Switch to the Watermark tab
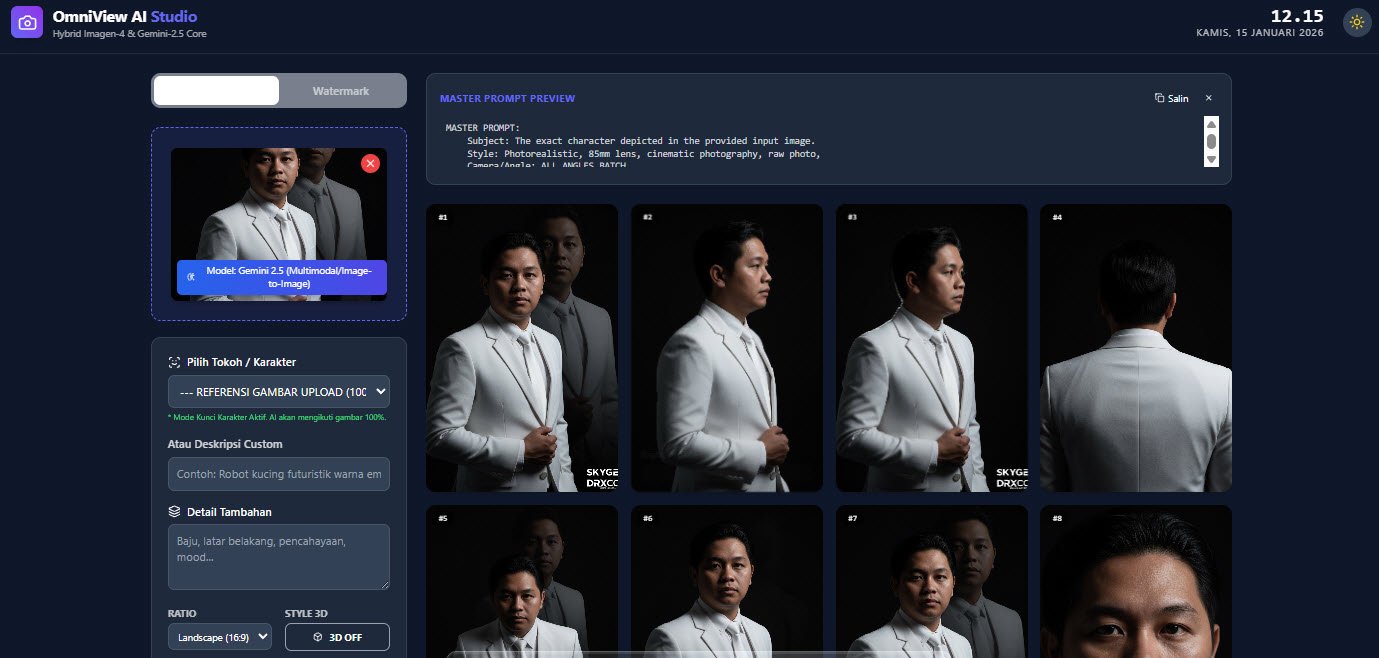 pyautogui.click(x=340, y=91)
